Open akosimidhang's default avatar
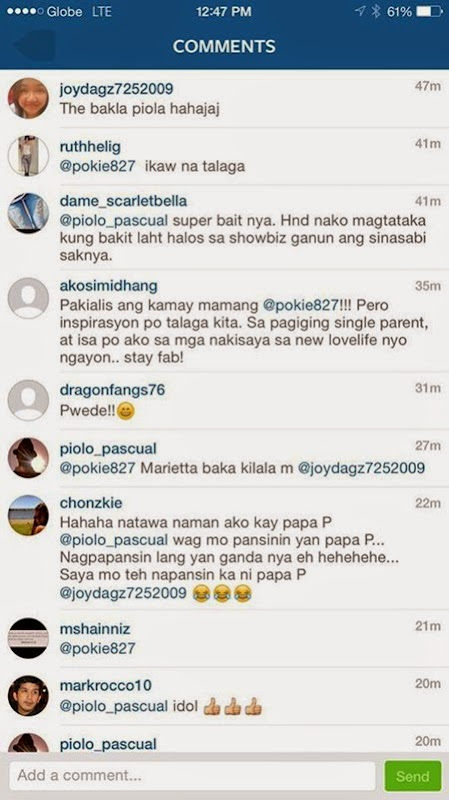 tap(28, 298)
